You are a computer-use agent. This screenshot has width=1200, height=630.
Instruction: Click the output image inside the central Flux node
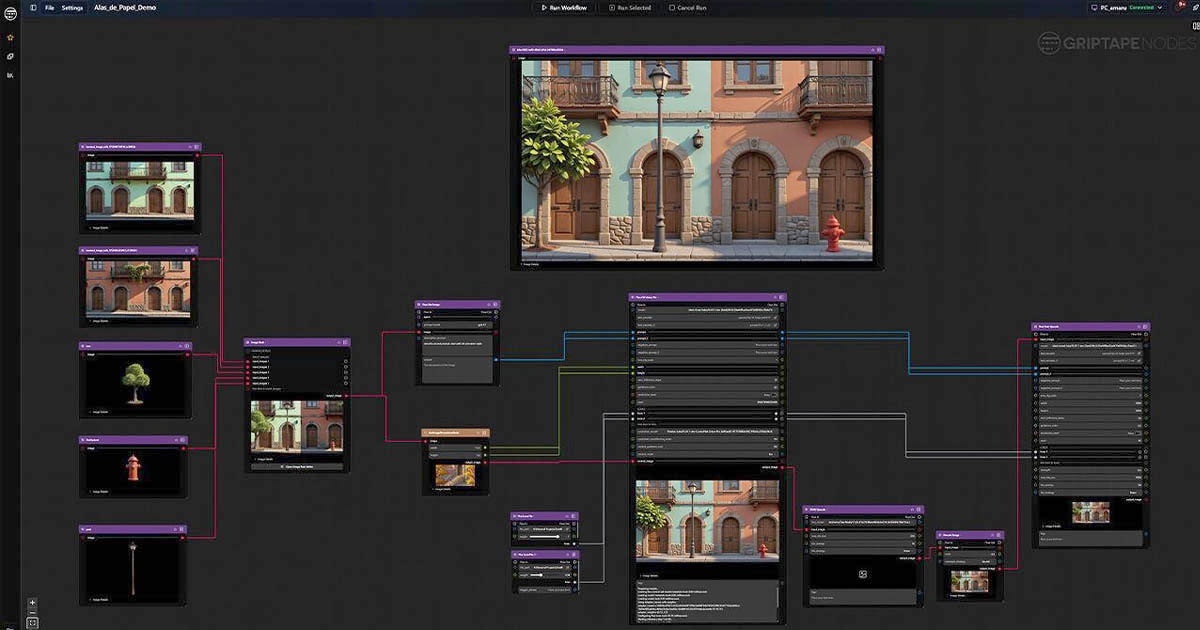pyautogui.click(x=709, y=520)
